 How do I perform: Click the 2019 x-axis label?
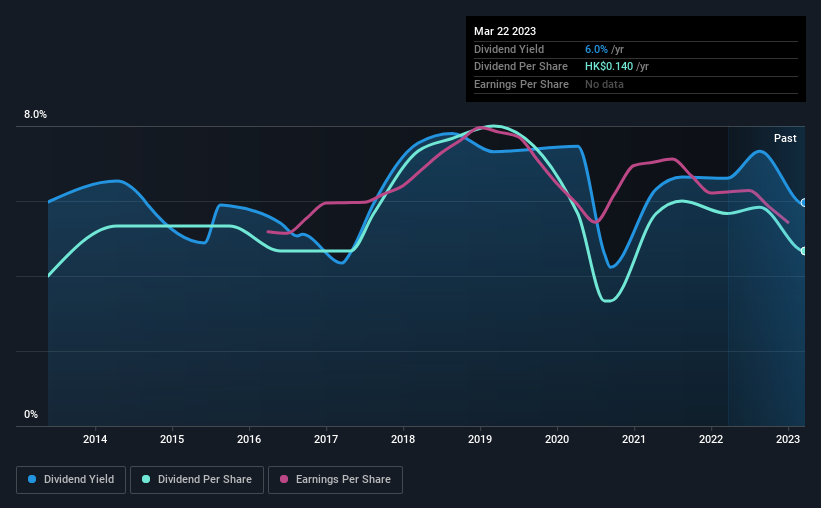pyautogui.click(x=480, y=439)
